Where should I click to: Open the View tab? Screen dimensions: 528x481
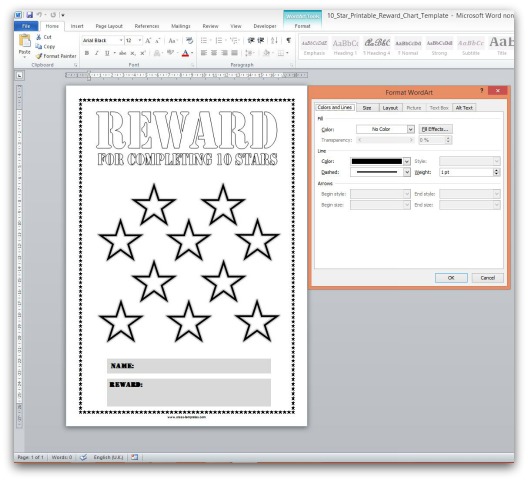(x=236, y=26)
